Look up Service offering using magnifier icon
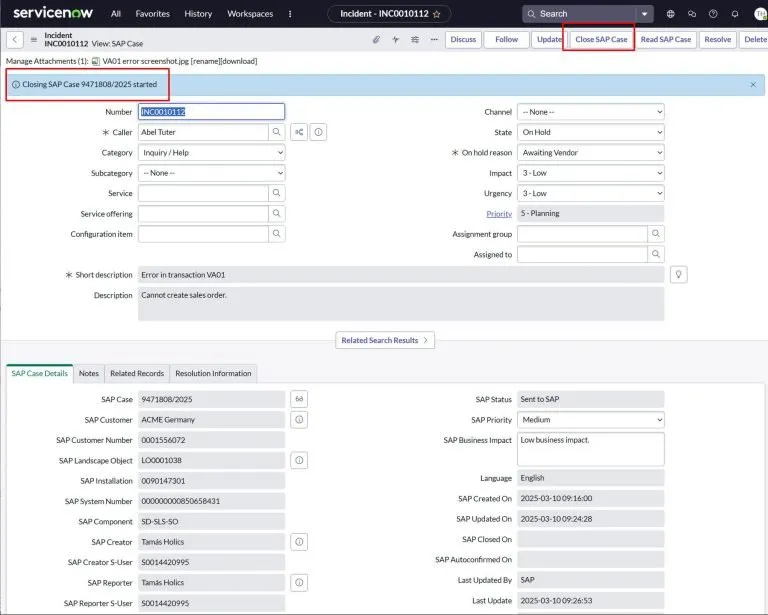The image size is (768, 615). pos(277,213)
